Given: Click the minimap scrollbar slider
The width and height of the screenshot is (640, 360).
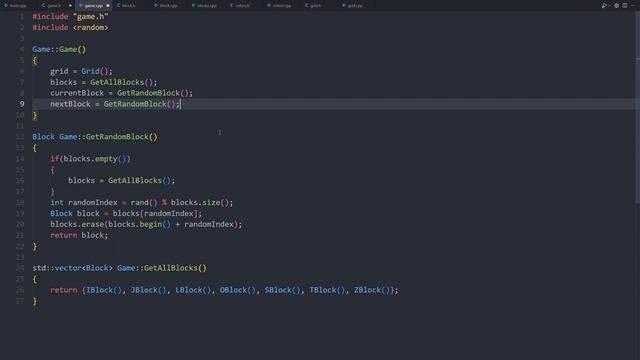Looking at the screenshot, I should pos(637,106).
